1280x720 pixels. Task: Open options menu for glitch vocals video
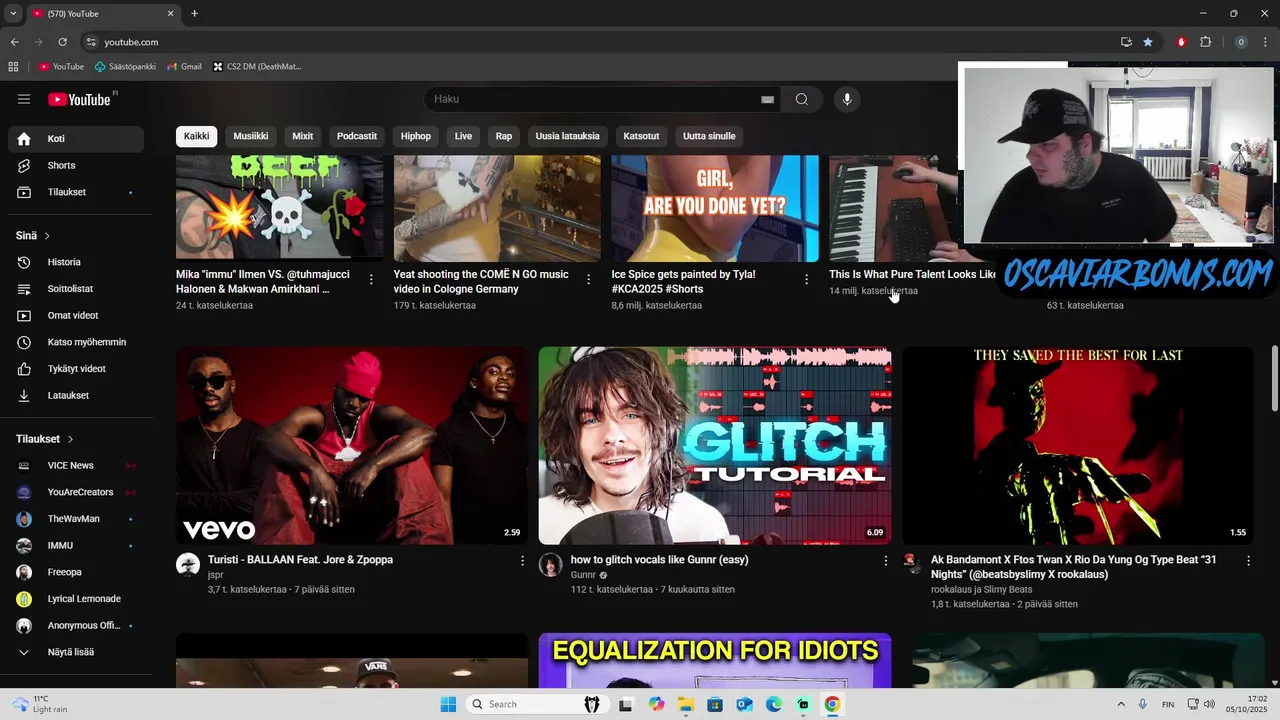coord(885,561)
